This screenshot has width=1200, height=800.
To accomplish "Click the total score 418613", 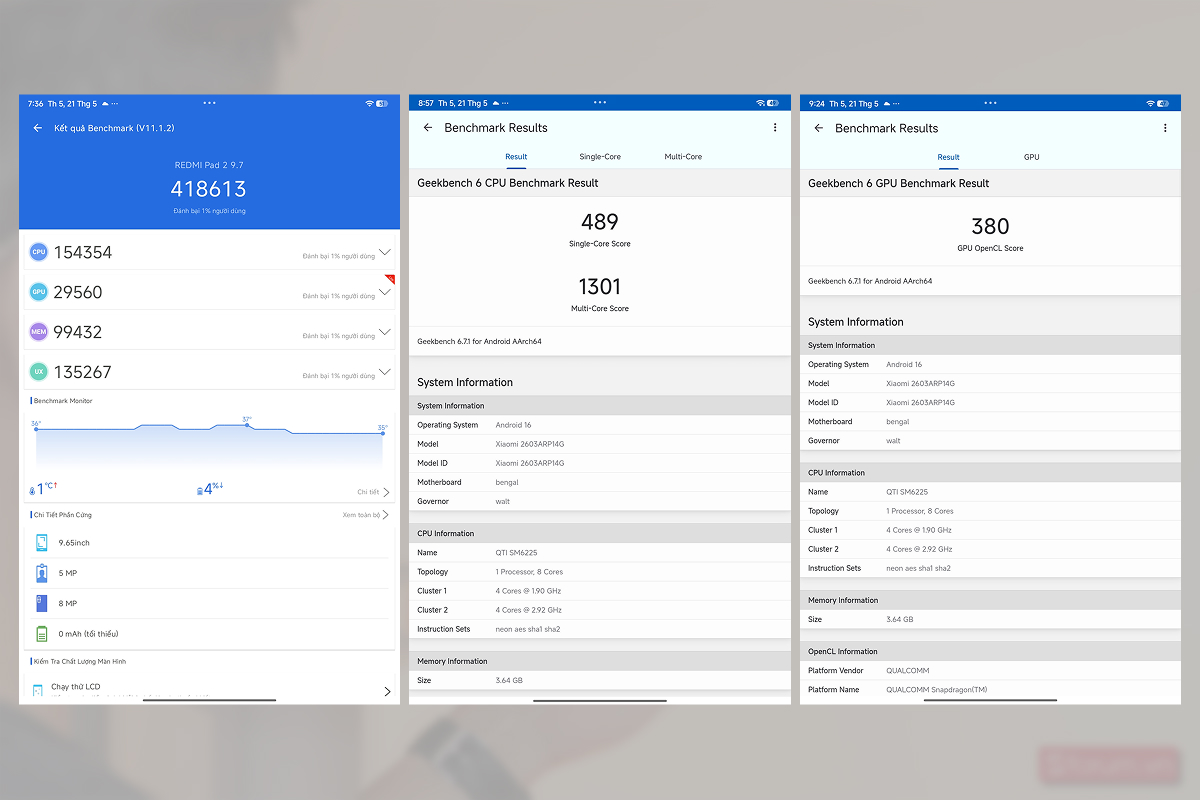I will (x=208, y=189).
